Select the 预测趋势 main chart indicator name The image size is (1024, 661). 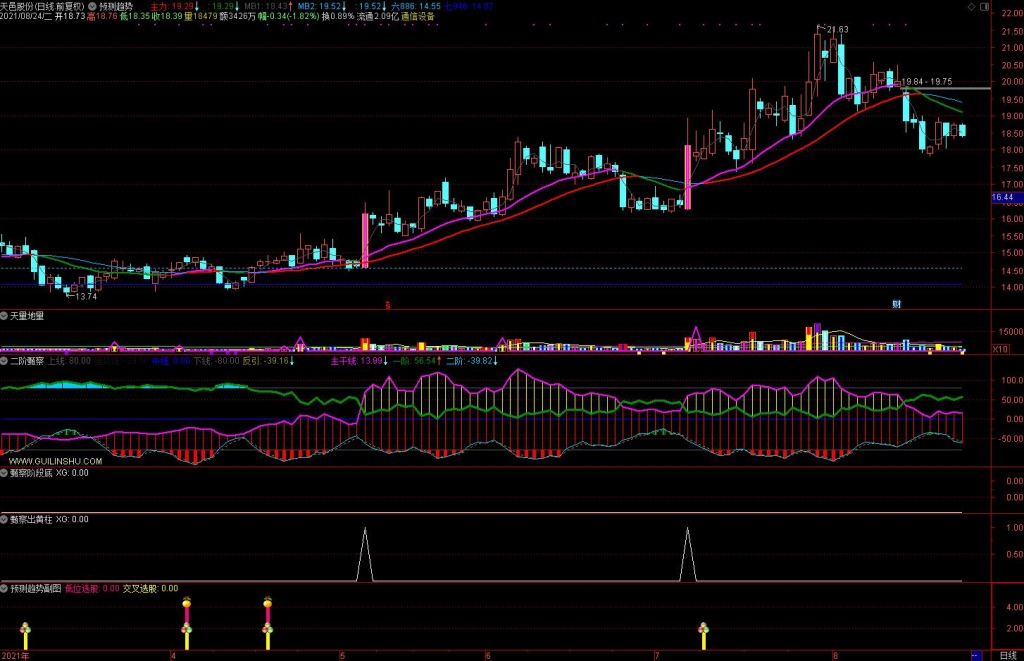coord(116,7)
